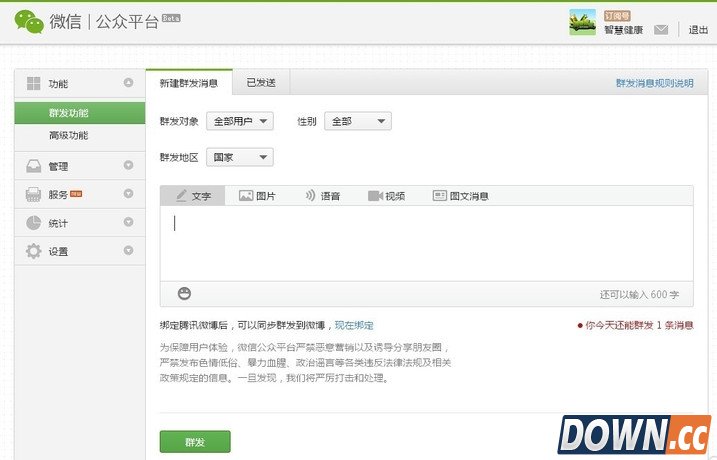Open 群发对象 全部用户 dropdown
The height and width of the screenshot is (460, 717).
click(240, 121)
